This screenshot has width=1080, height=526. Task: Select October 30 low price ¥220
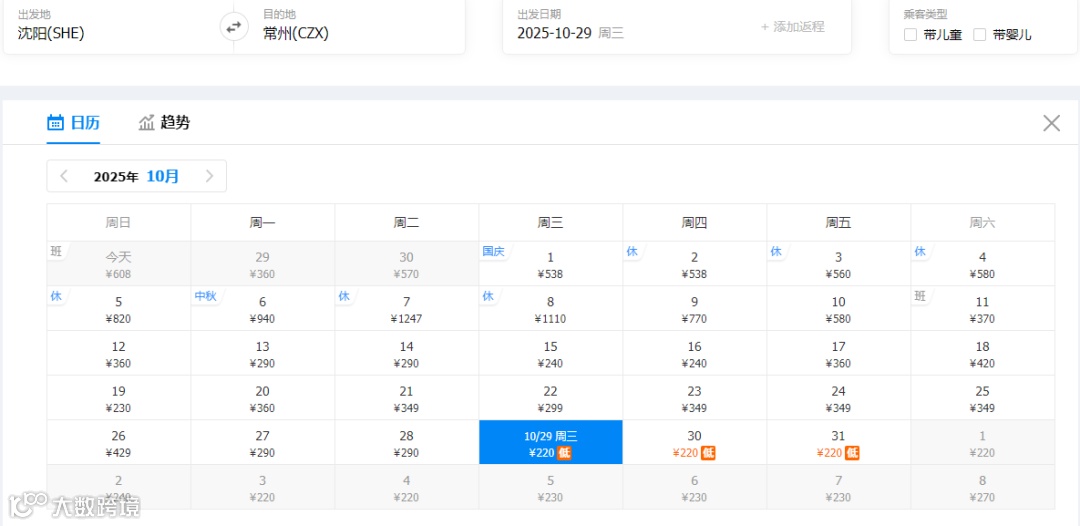pyautogui.click(x=695, y=443)
